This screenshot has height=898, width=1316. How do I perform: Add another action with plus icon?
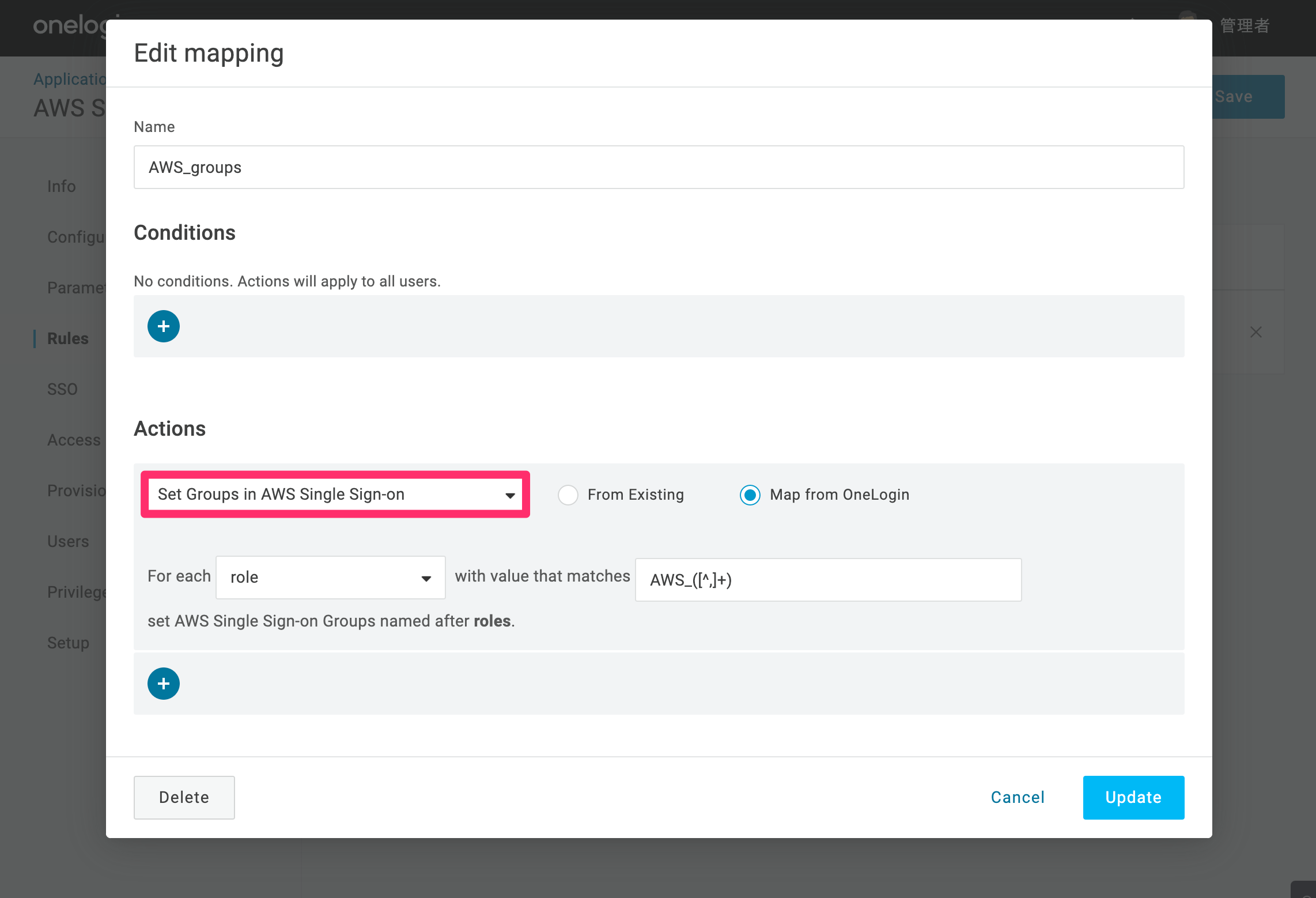coord(164,684)
